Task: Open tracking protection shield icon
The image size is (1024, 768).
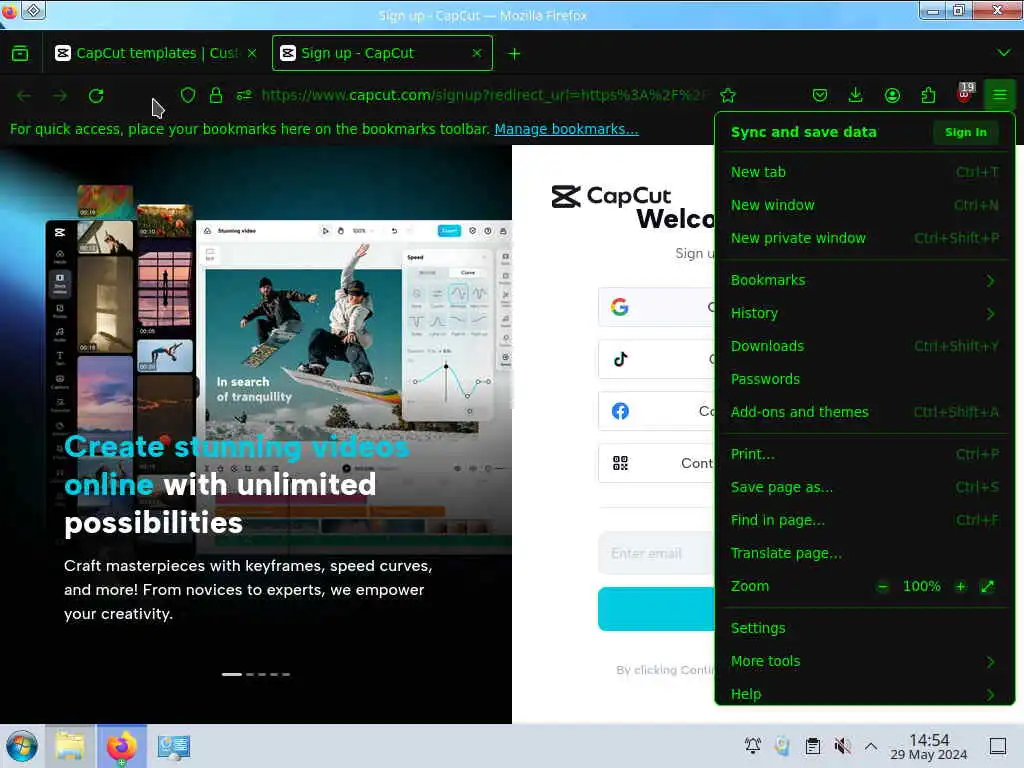Action: click(188, 95)
